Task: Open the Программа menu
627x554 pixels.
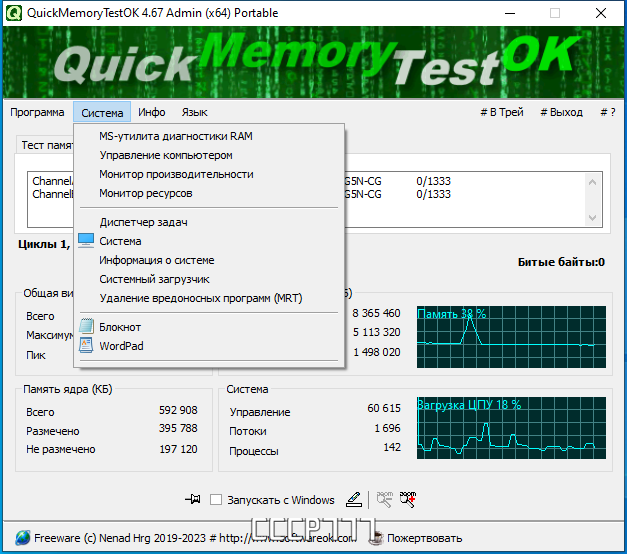Action: point(37,112)
